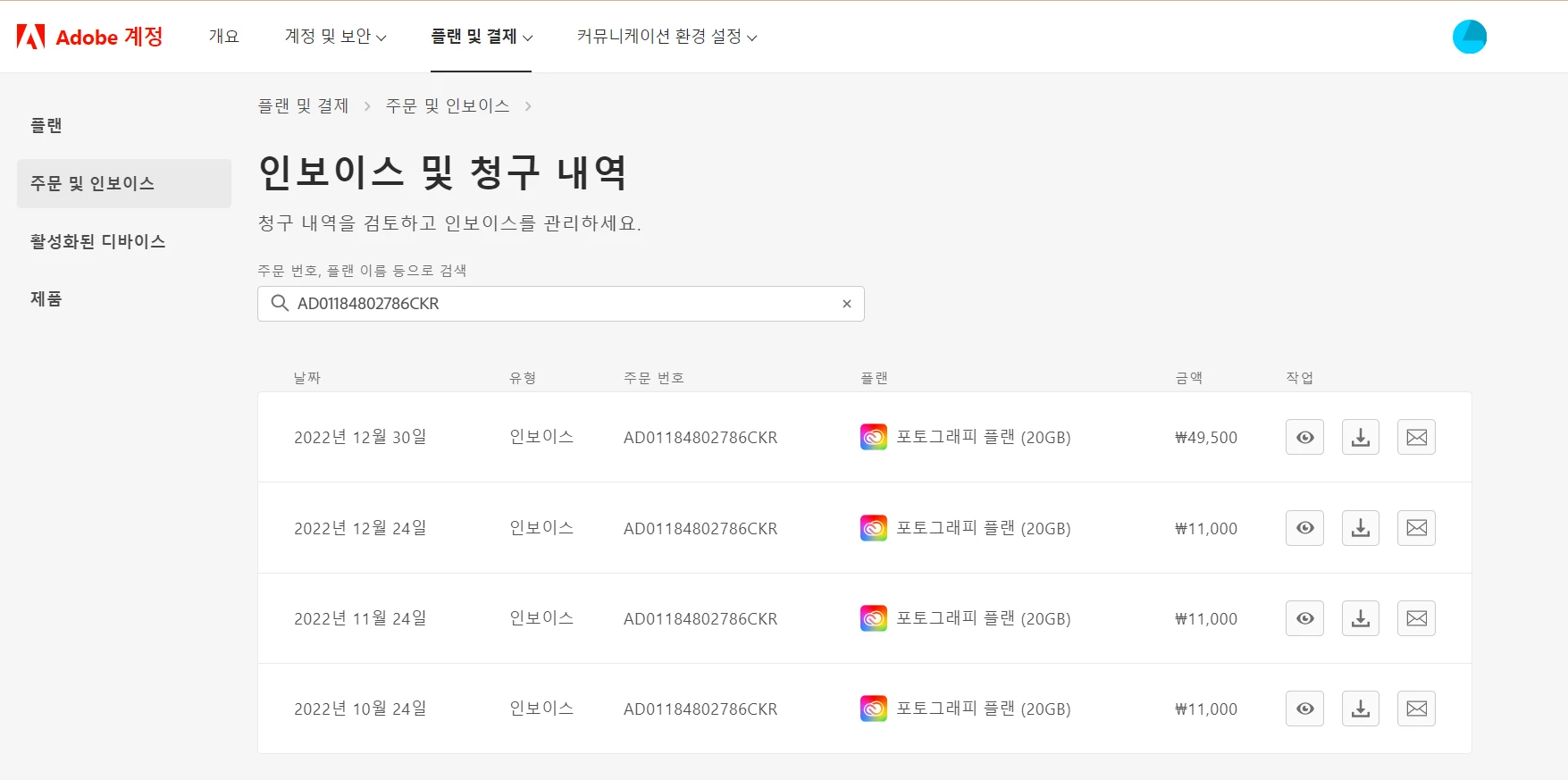
Task: Focus the order number search field
Action: 561,304
